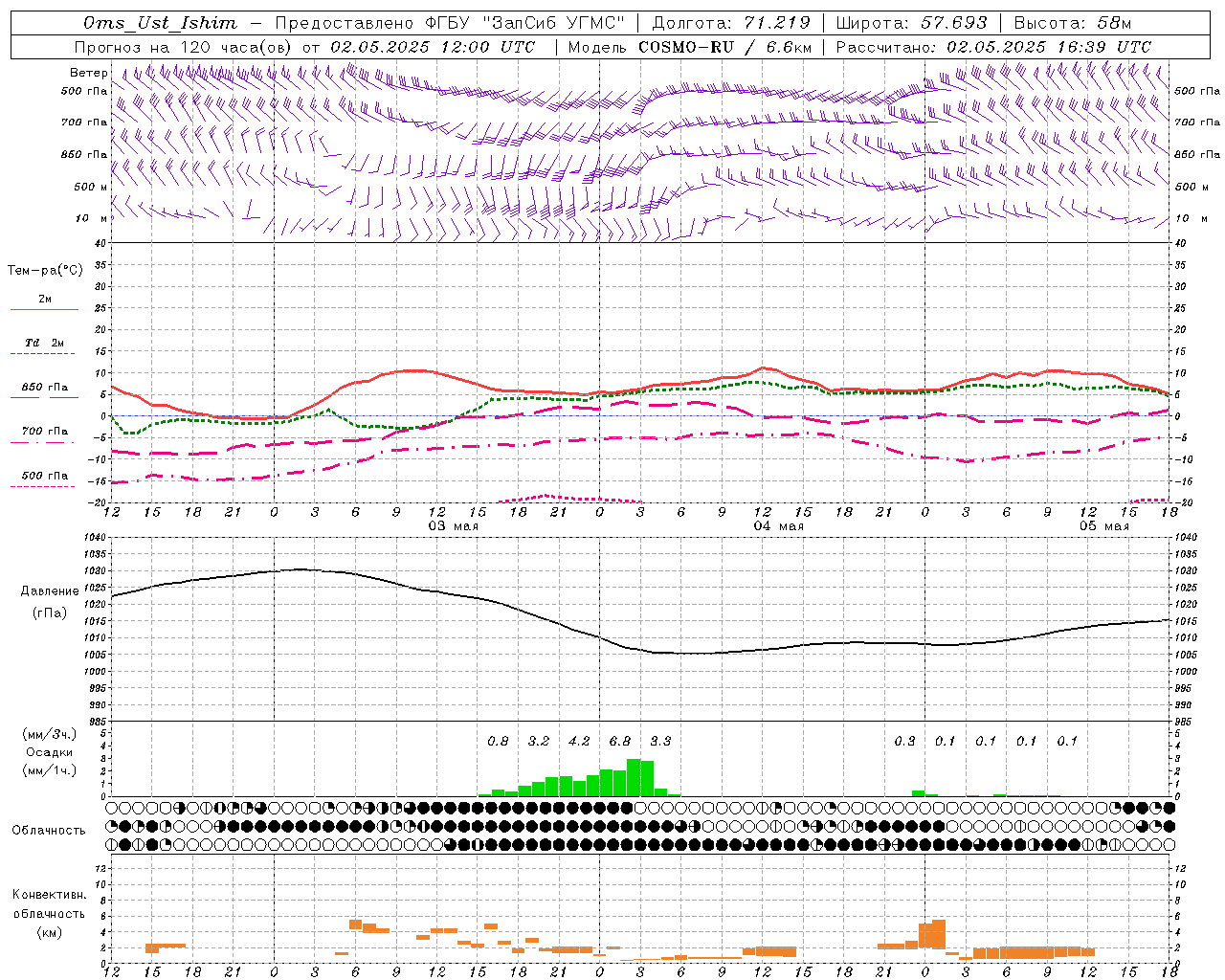Click the Ветер panel label
Screen dimensions: 1225x980
[89, 73]
